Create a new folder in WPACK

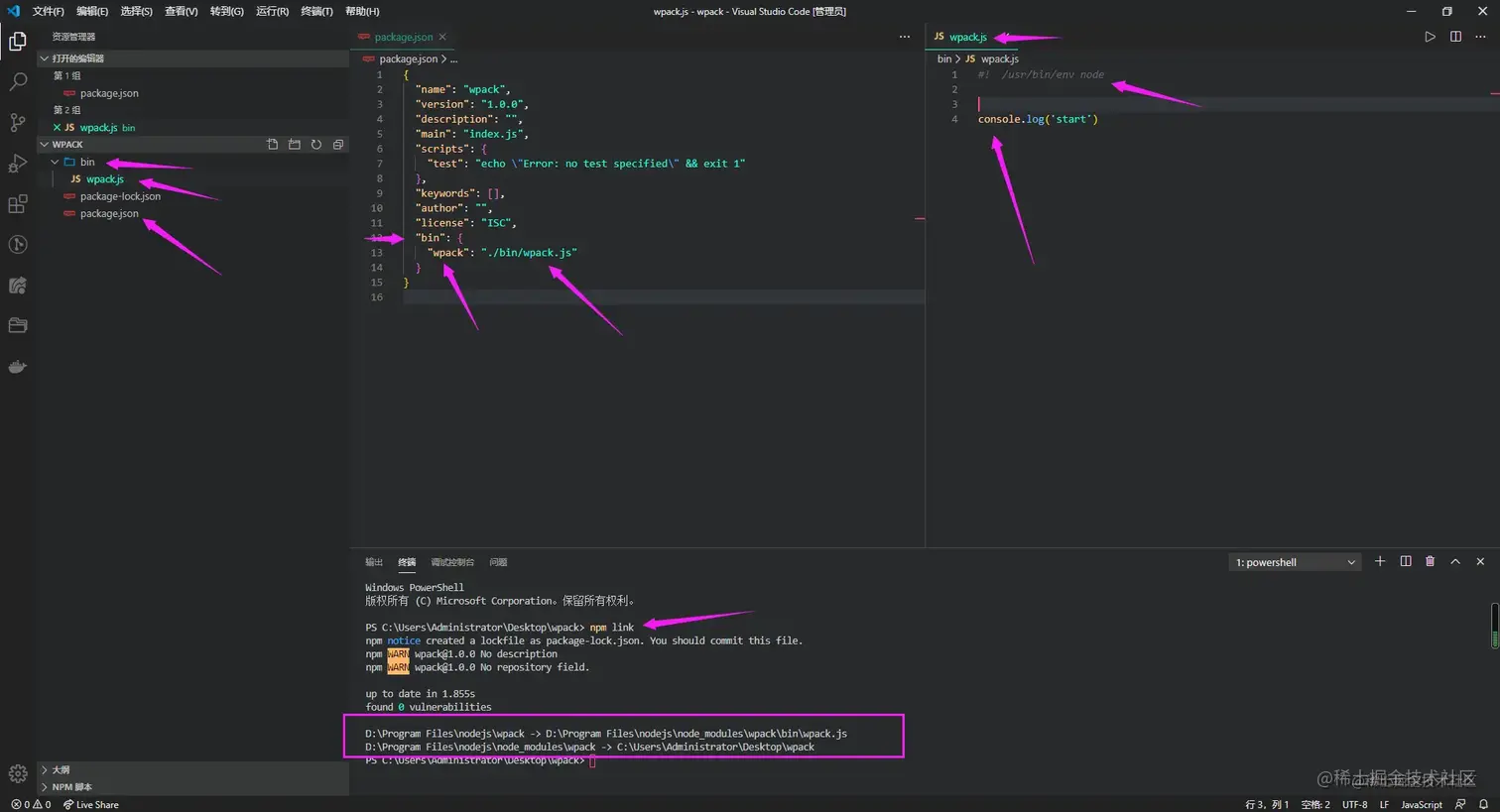pyautogui.click(x=295, y=145)
